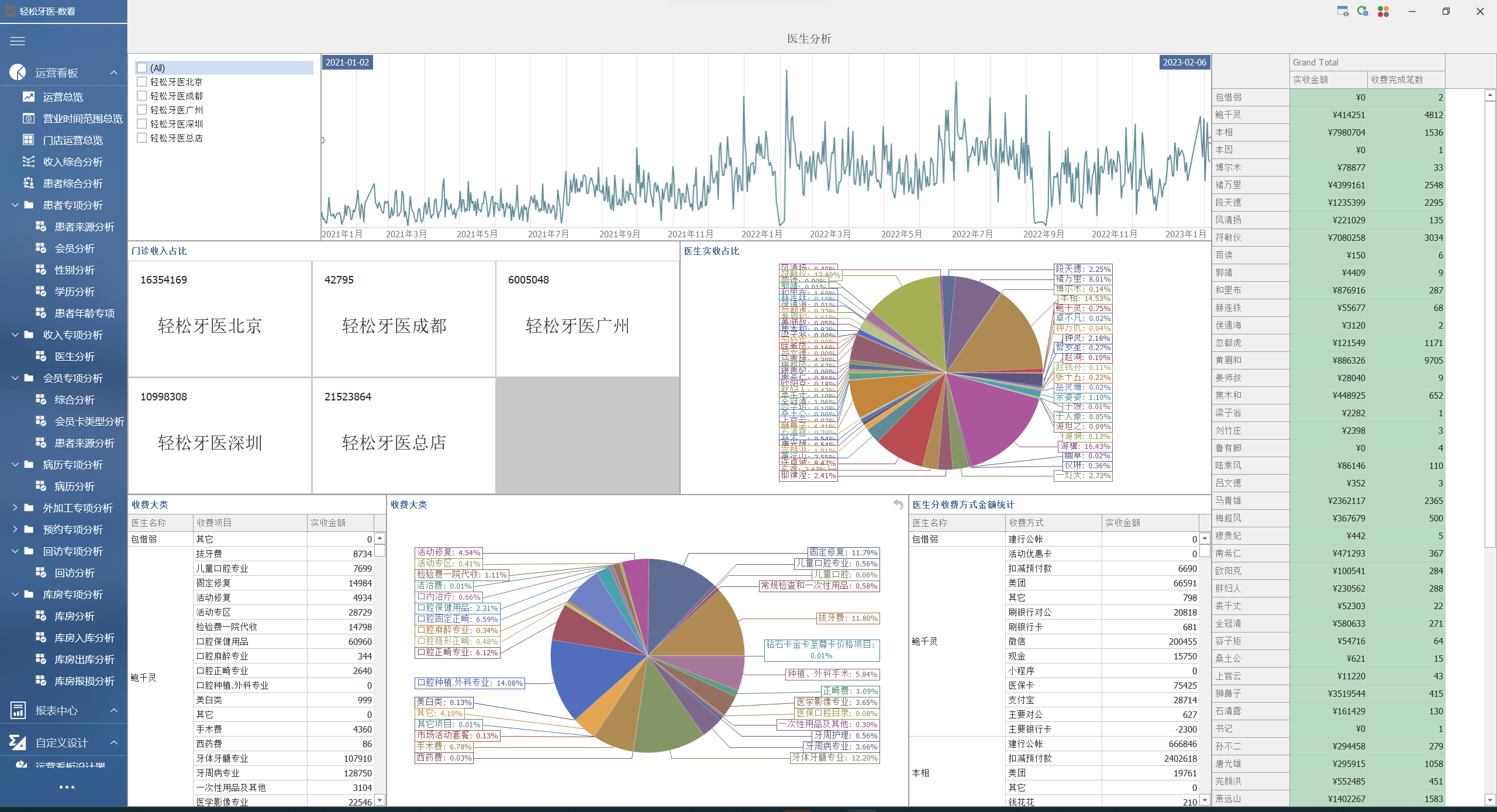Click up arrow of Grand Total table scrollbar

click(1490, 95)
